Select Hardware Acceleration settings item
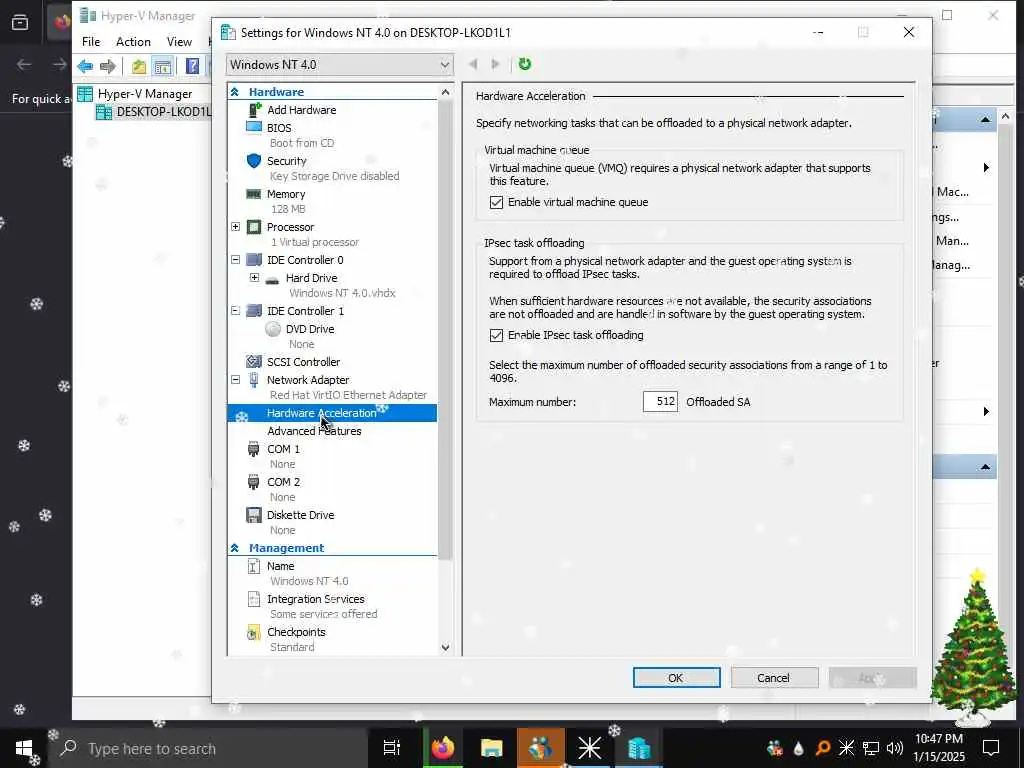 point(332,413)
